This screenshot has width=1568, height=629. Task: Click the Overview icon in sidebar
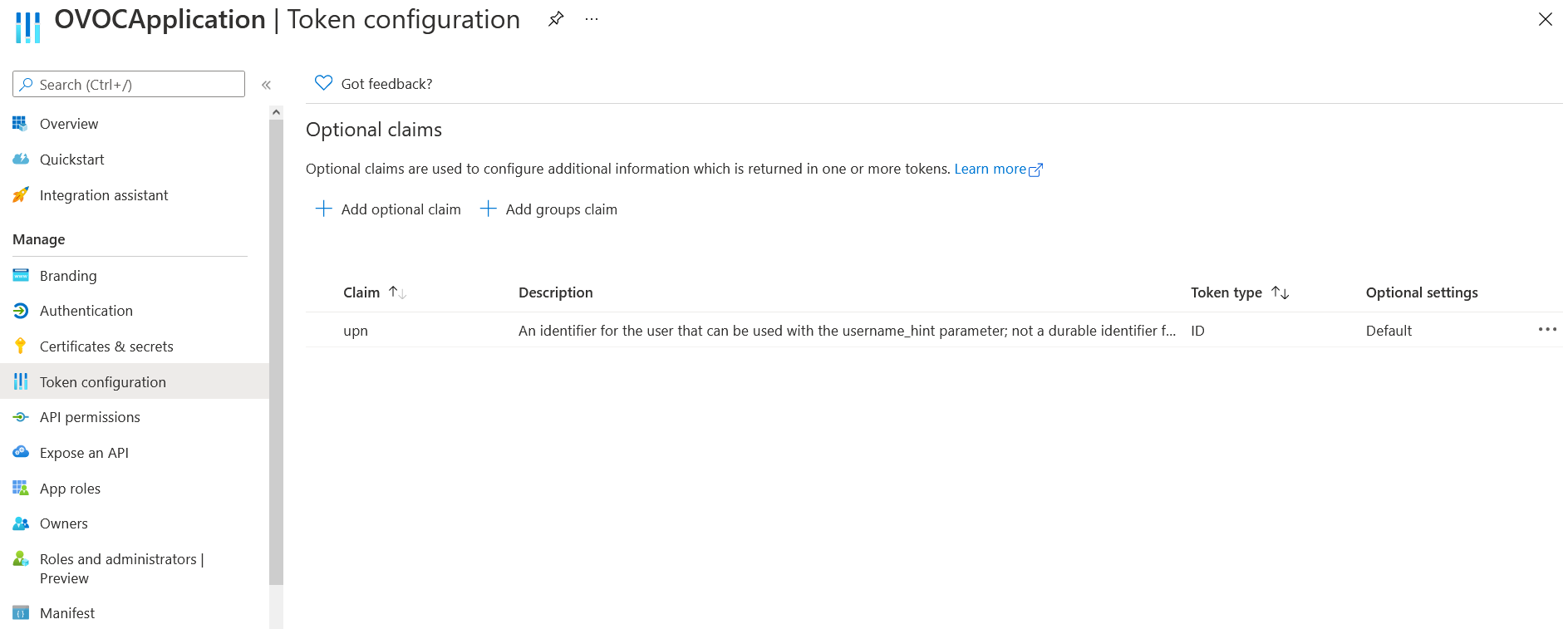(21, 124)
